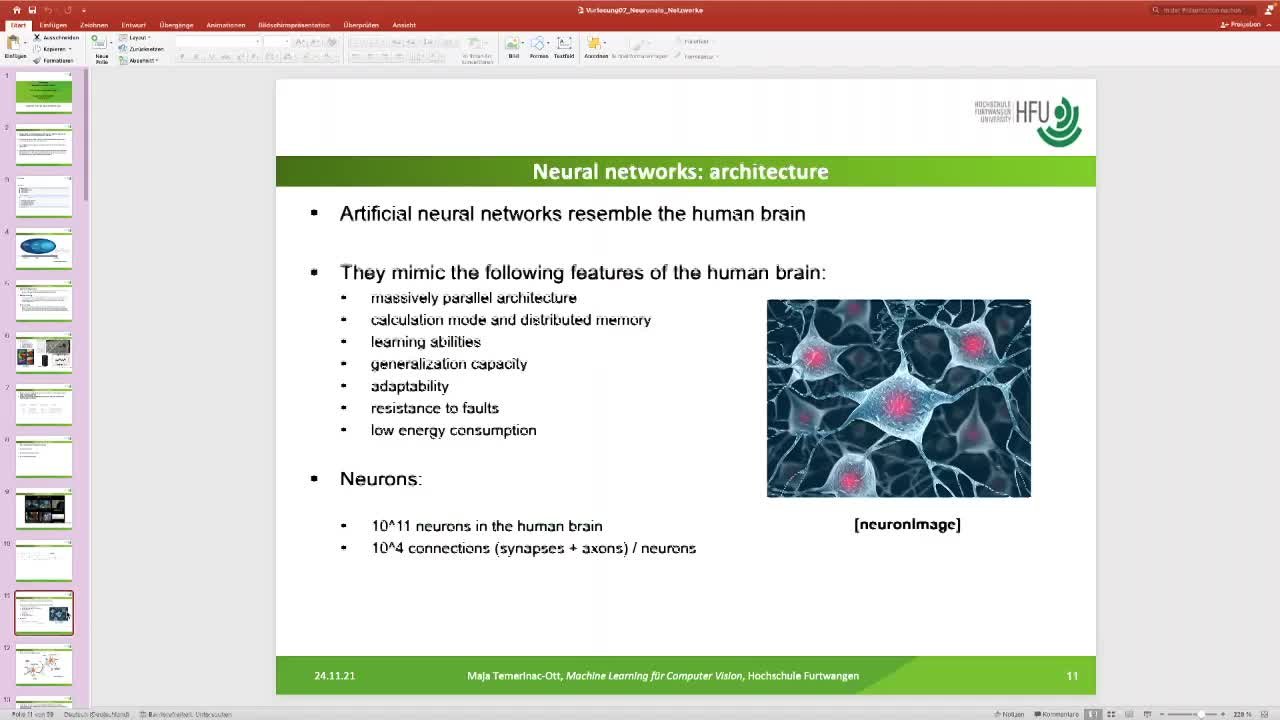Click the '[neuronImage]' caption text

907,524
